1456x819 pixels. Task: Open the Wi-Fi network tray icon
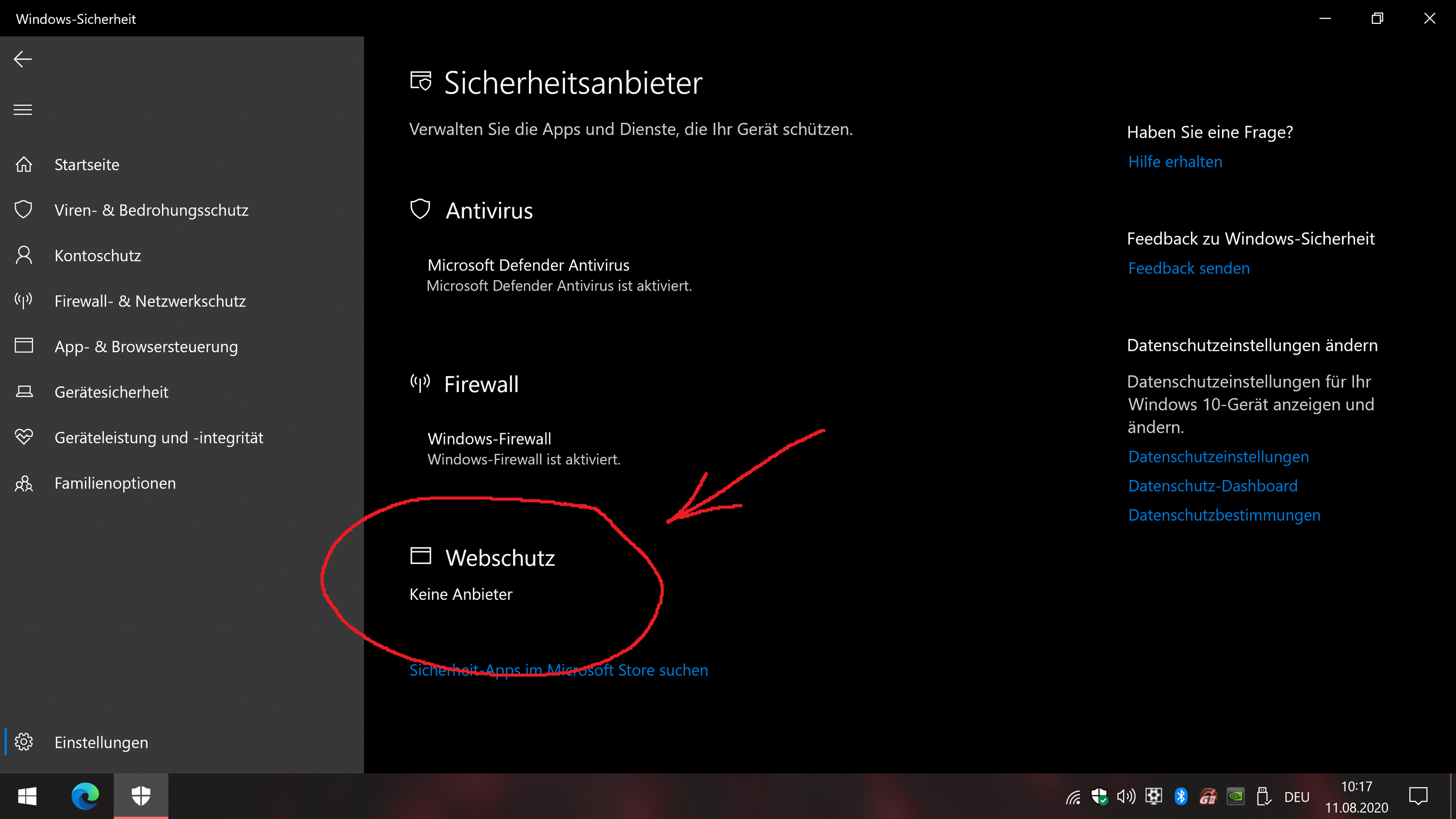pyautogui.click(x=1073, y=797)
